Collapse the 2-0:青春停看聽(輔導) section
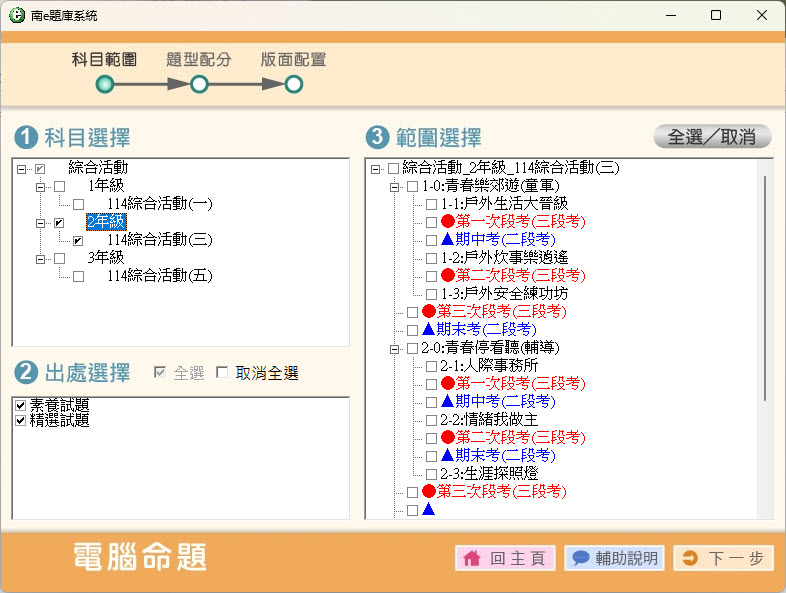The image size is (786, 593). click(394, 348)
